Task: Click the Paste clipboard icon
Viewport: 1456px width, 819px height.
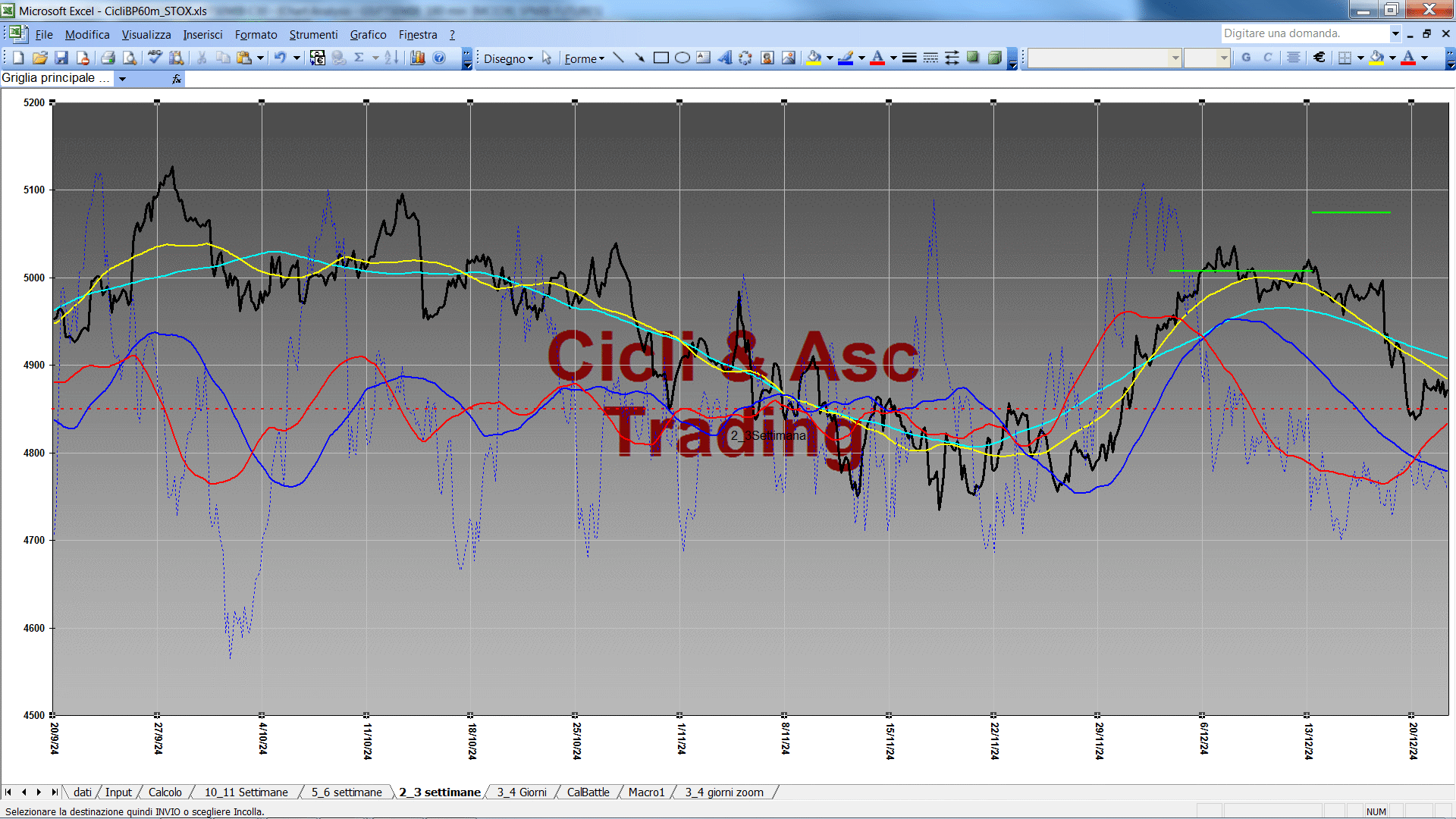Action: coord(244,58)
